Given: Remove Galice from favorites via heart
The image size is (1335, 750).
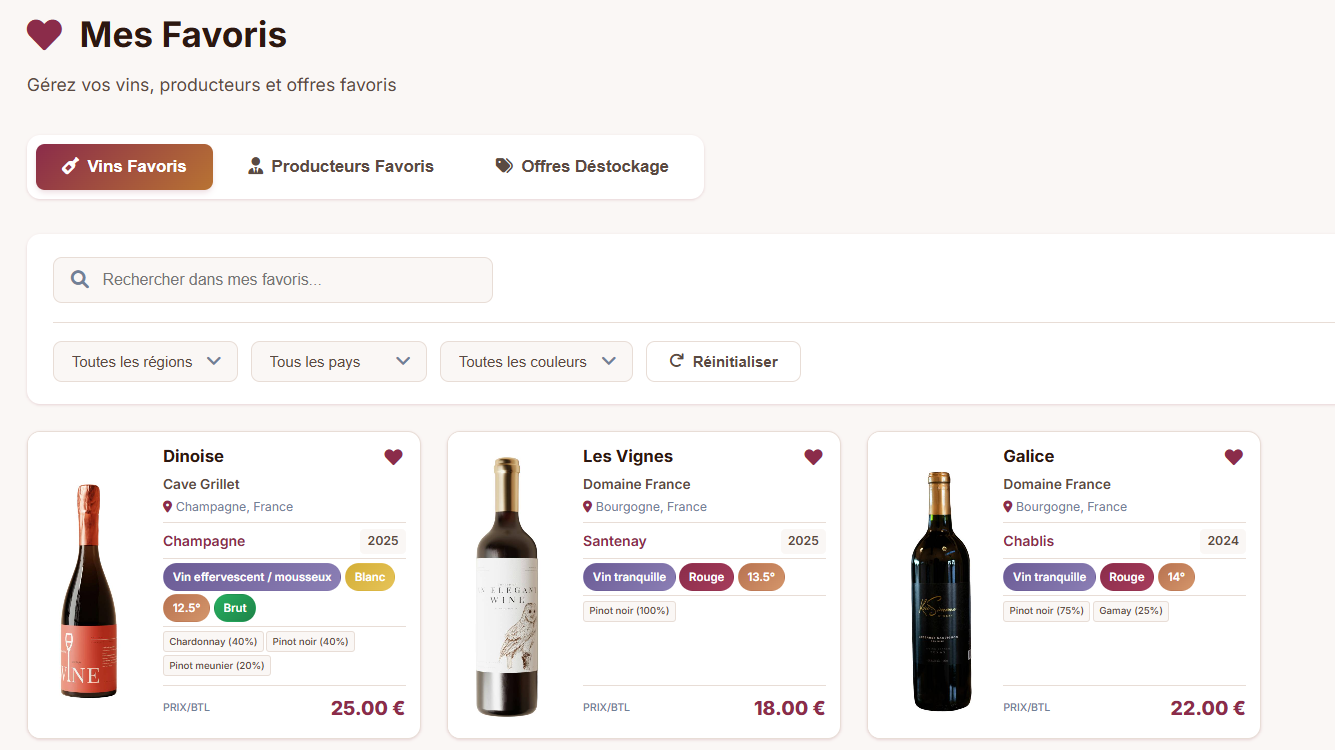Looking at the screenshot, I should [1233, 457].
